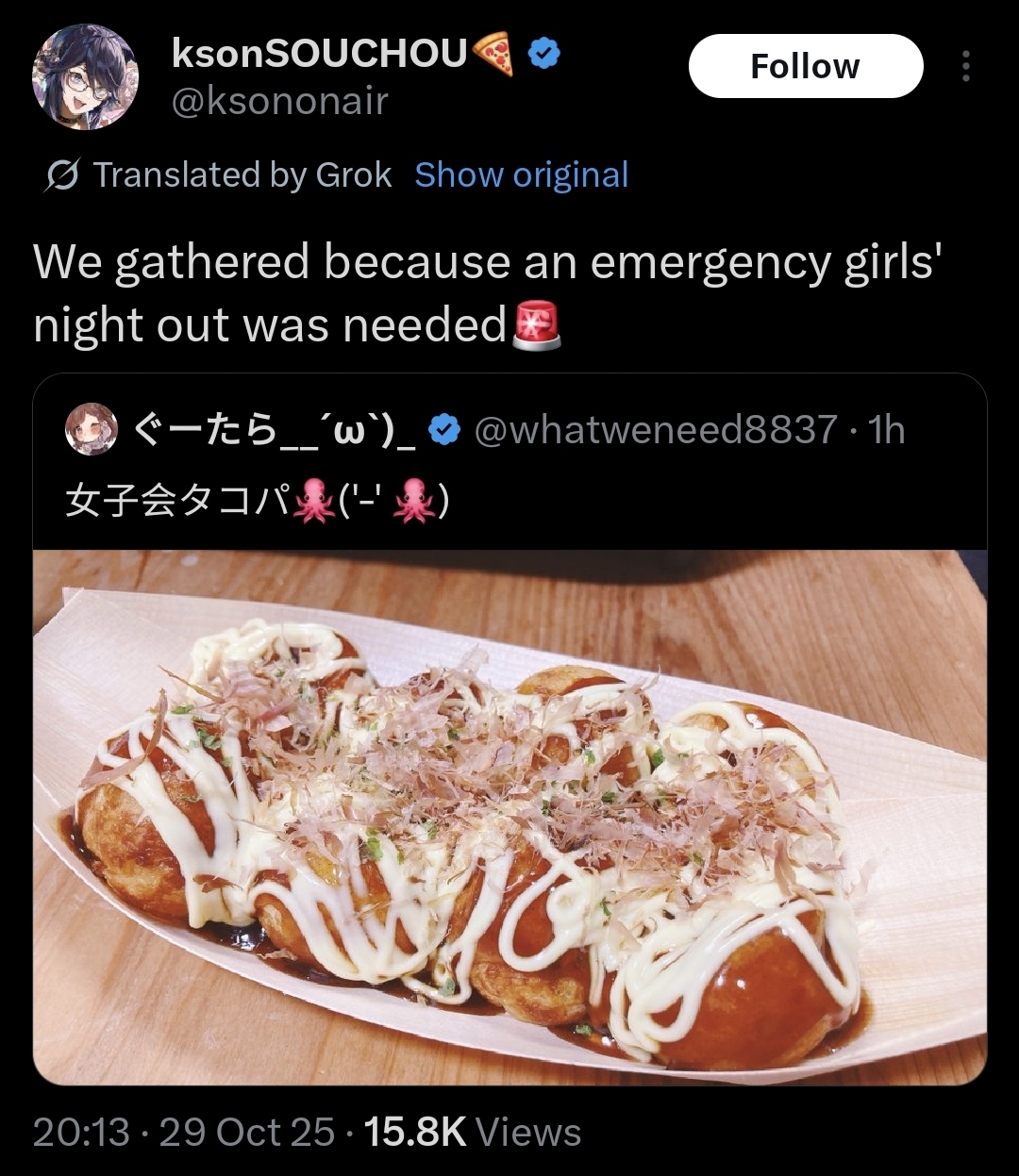Image resolution: width=1019 pixels, height=1176 pixels.
Task: Click the quoted tweet's Japanese text
Action: [257, 501]
